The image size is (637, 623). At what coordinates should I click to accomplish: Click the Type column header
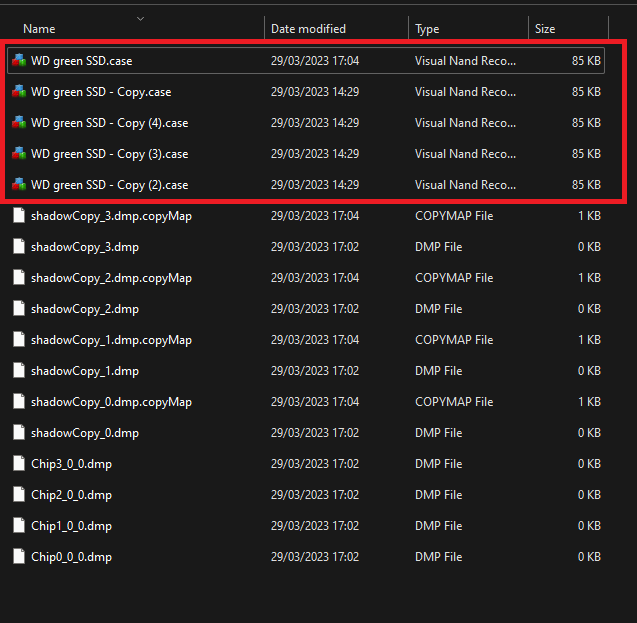427,29
